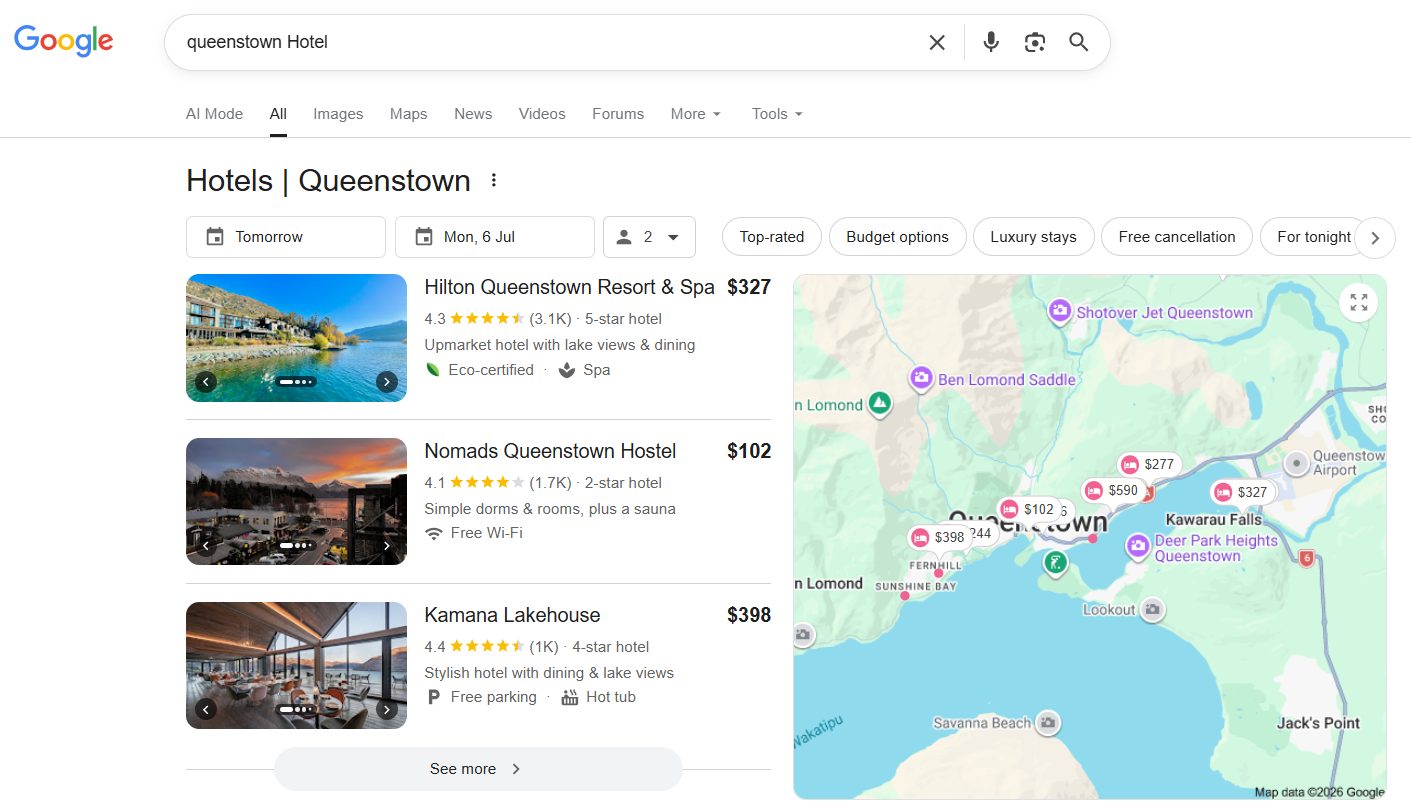
Task: Expand the More search menu
Action: pos(696,114)
